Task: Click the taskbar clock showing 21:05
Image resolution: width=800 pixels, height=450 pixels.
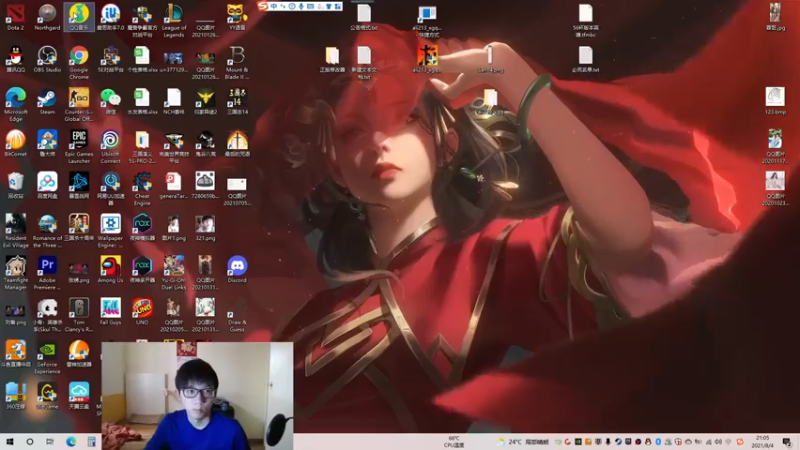Action: tap(762, 442)
